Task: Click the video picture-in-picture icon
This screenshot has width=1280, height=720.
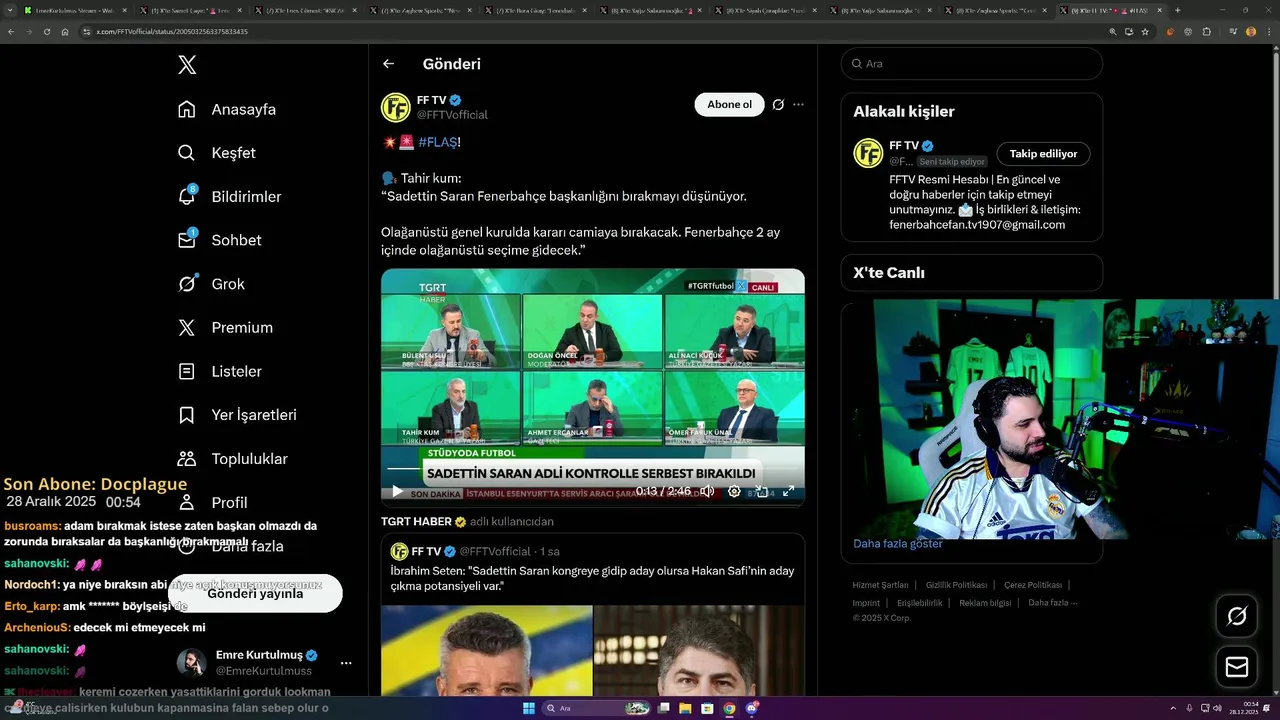Action: 762,491
